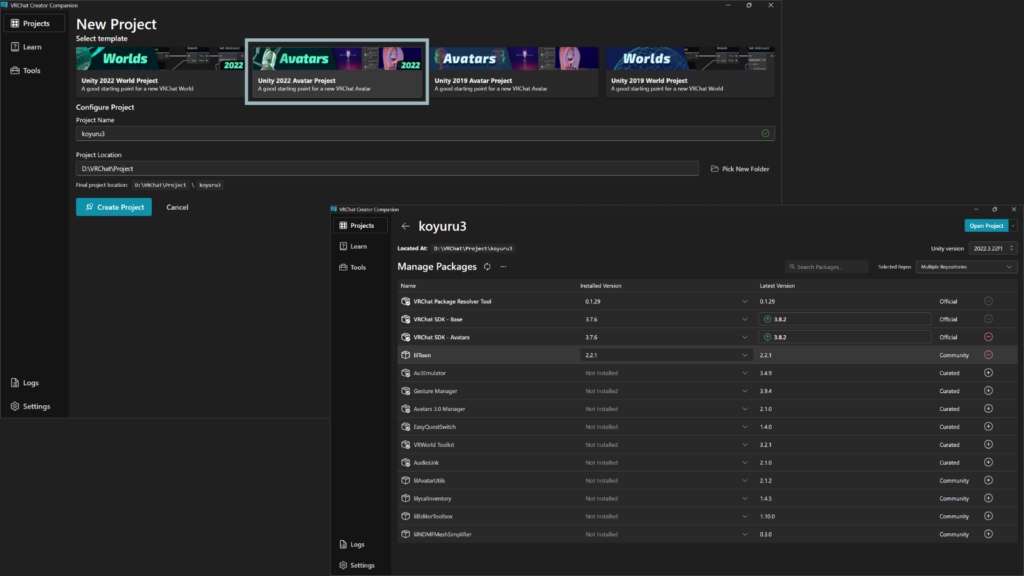Expand lilToon installed version dropdown
The image size is (1024, 576).
tap(745, 355)
